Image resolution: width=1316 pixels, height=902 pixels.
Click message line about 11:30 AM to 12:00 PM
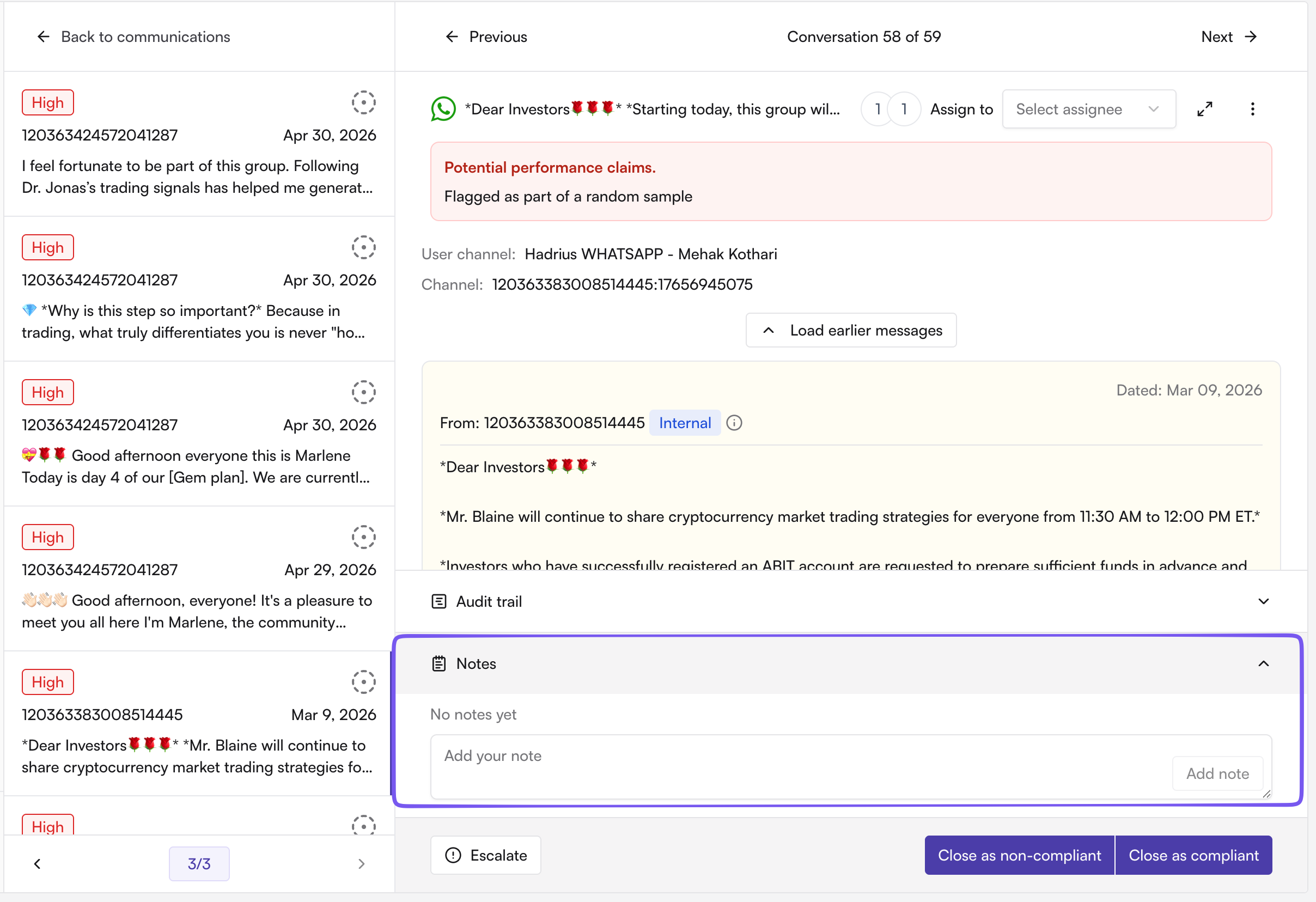(849, 516)
